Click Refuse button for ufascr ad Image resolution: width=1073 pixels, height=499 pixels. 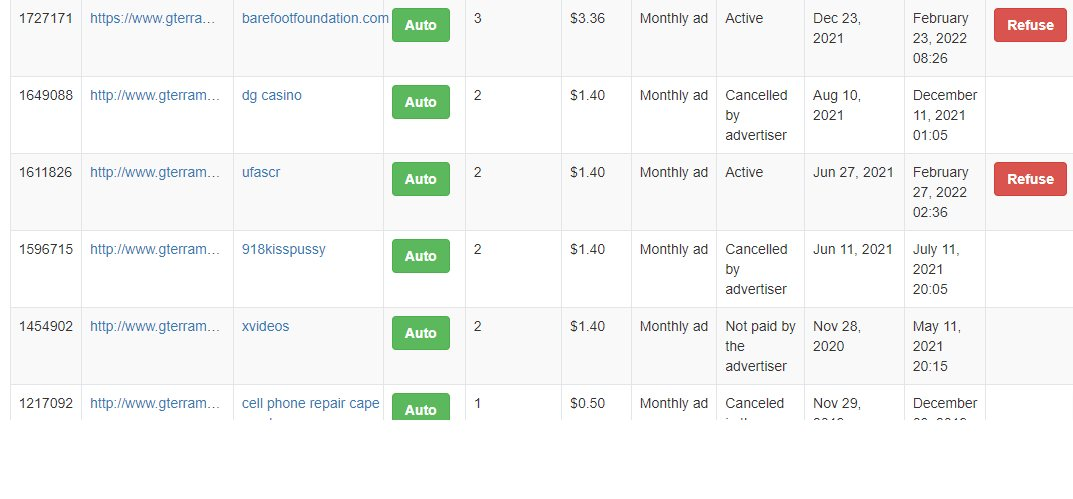coord(1030,179)
